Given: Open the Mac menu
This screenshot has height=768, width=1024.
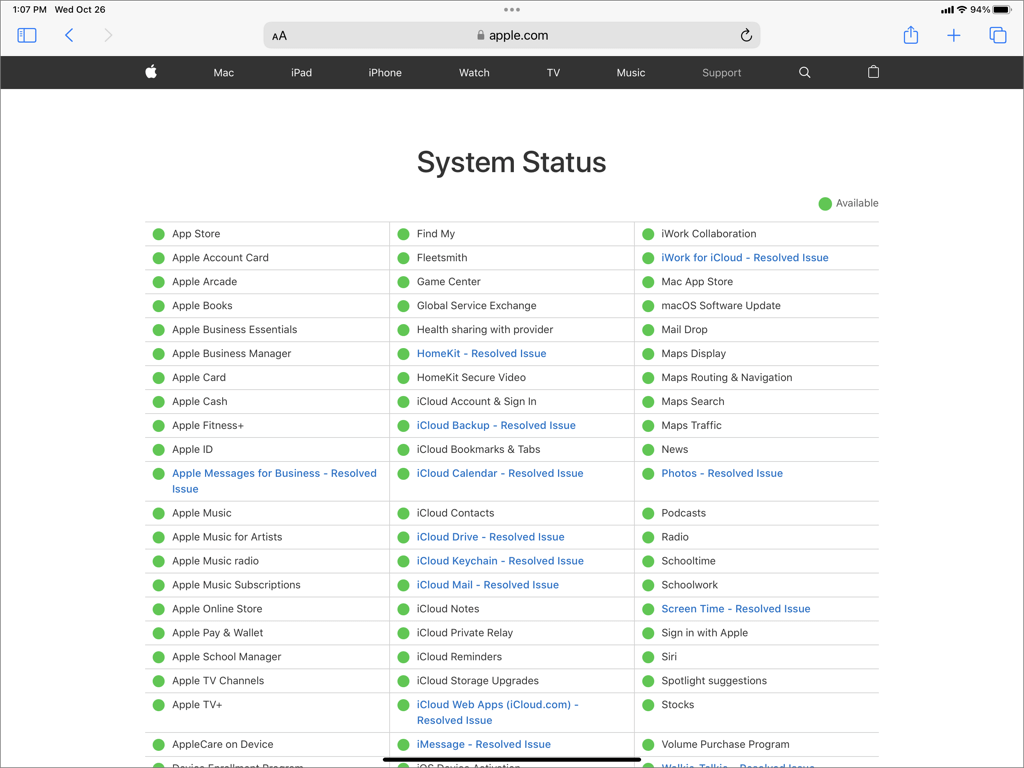Looking at the screenshot, I should 223,72.
